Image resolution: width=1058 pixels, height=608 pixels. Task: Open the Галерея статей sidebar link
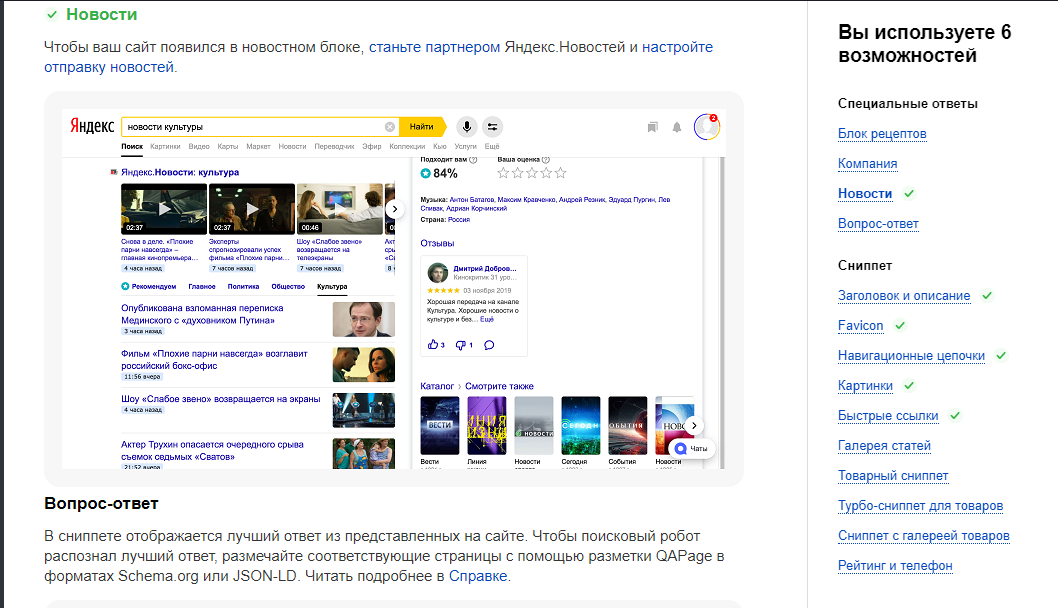(884, 445)
